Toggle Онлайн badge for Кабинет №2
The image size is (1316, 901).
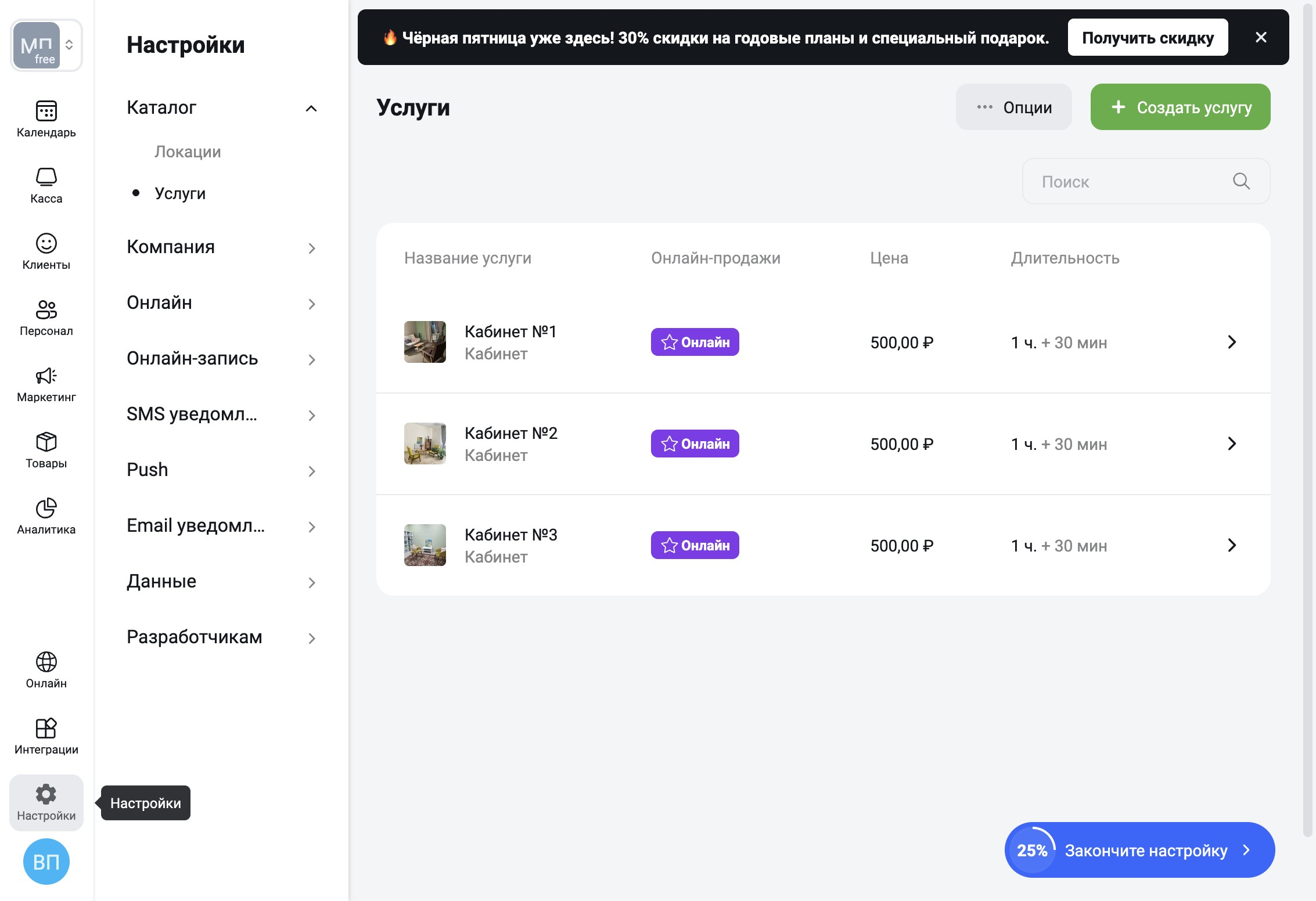[695, 444]
